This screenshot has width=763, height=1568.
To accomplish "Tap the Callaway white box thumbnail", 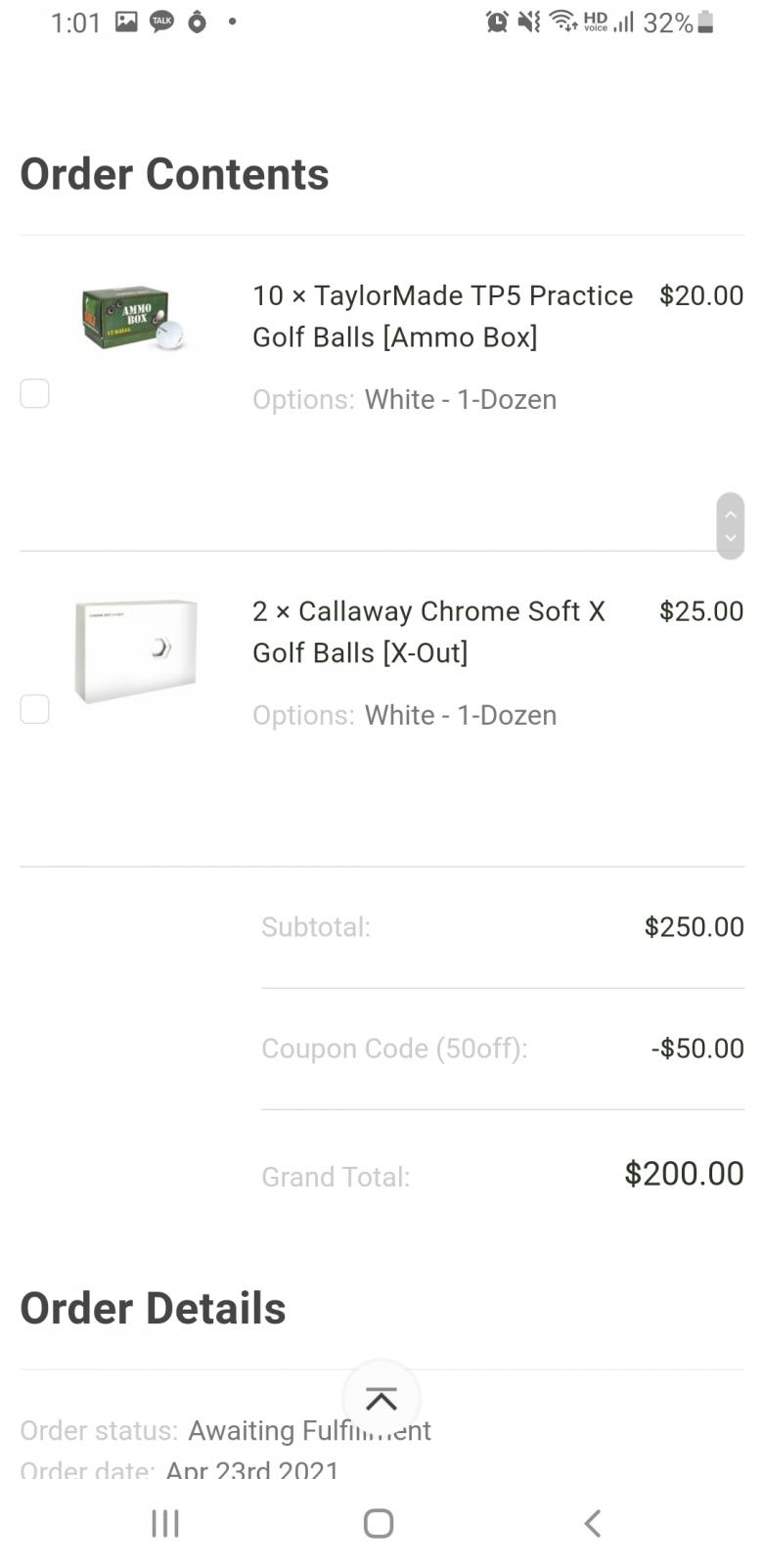I will 135,650.
